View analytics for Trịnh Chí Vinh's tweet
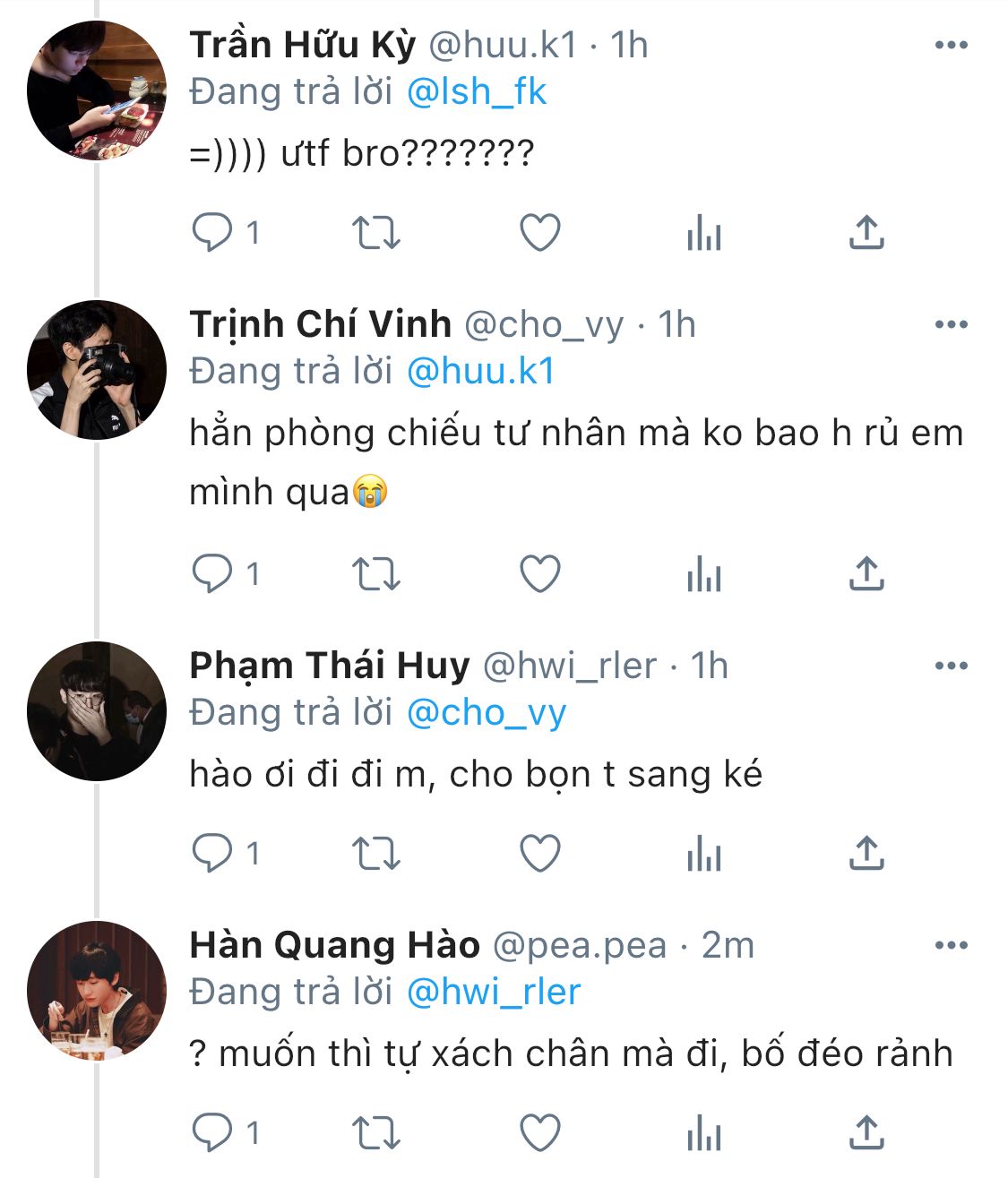 point(703,574)
